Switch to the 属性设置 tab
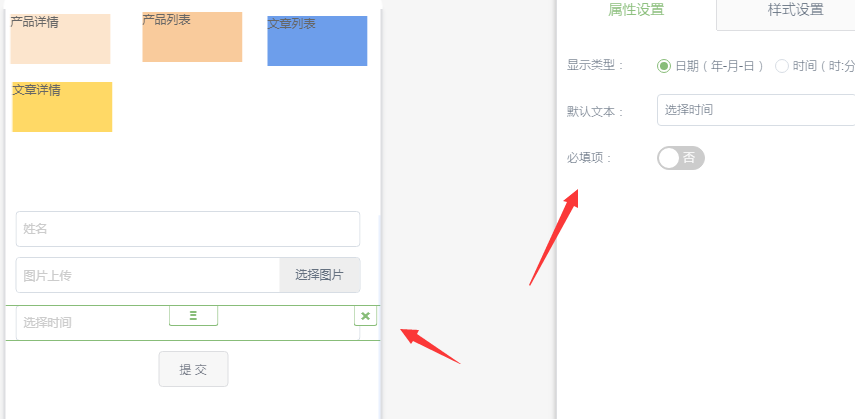855x419 pixels. (636, 11)
